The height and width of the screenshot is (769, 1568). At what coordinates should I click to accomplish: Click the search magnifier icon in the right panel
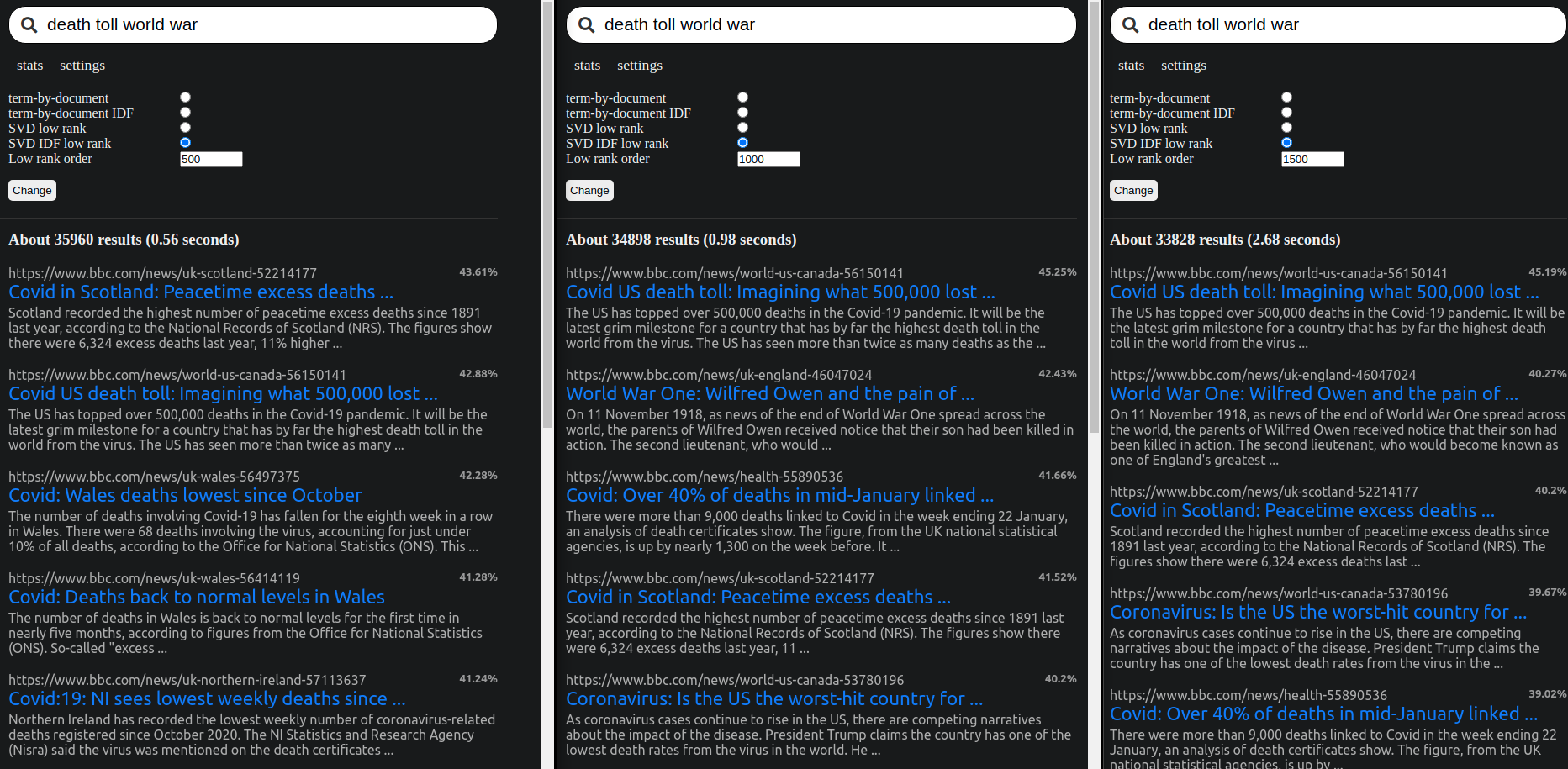(1131, 25)
